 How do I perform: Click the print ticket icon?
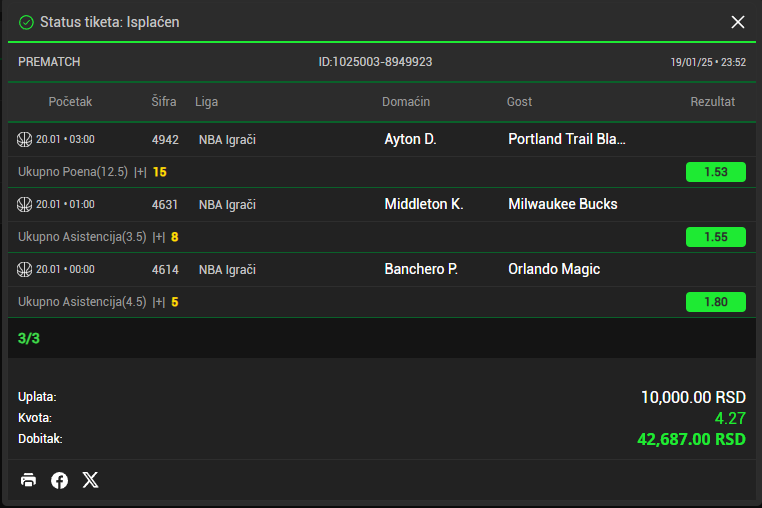click(28, 480)
